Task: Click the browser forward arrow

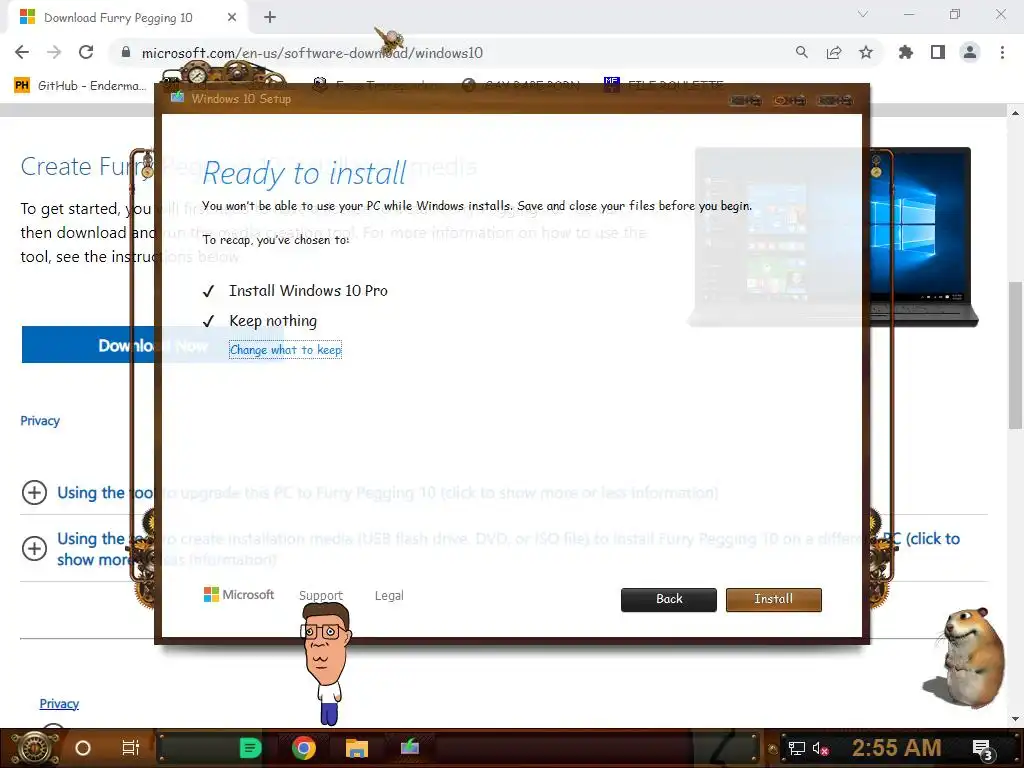Action: (54, 52)
